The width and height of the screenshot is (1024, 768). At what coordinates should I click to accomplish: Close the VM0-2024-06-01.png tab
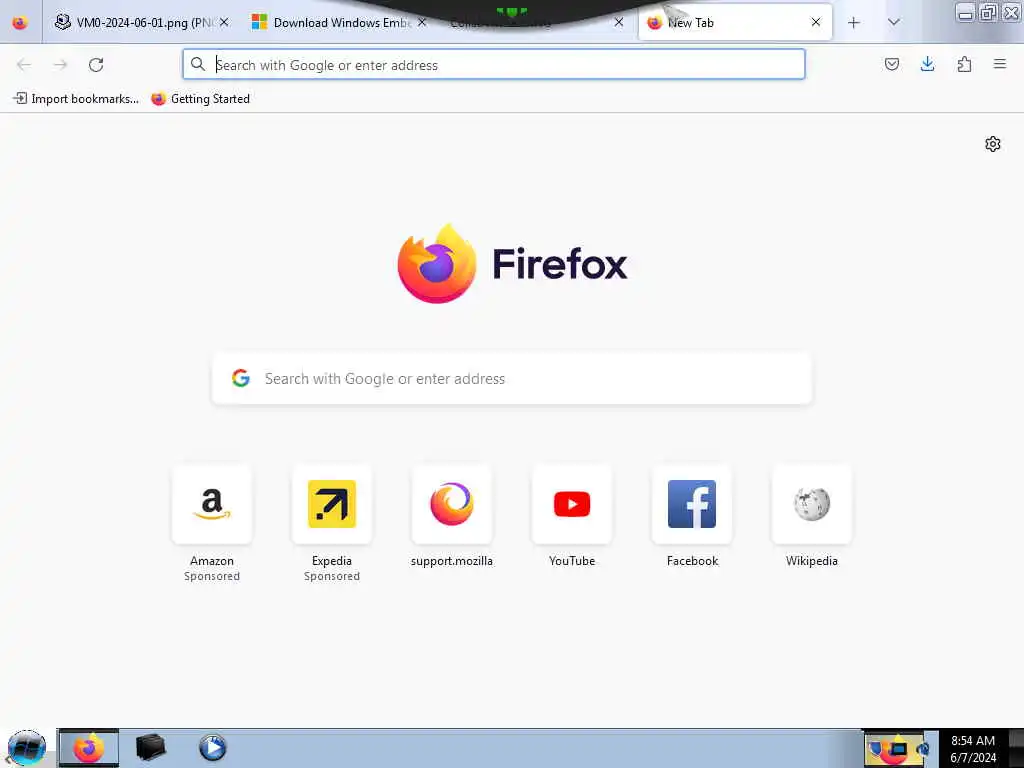(224, 22)
